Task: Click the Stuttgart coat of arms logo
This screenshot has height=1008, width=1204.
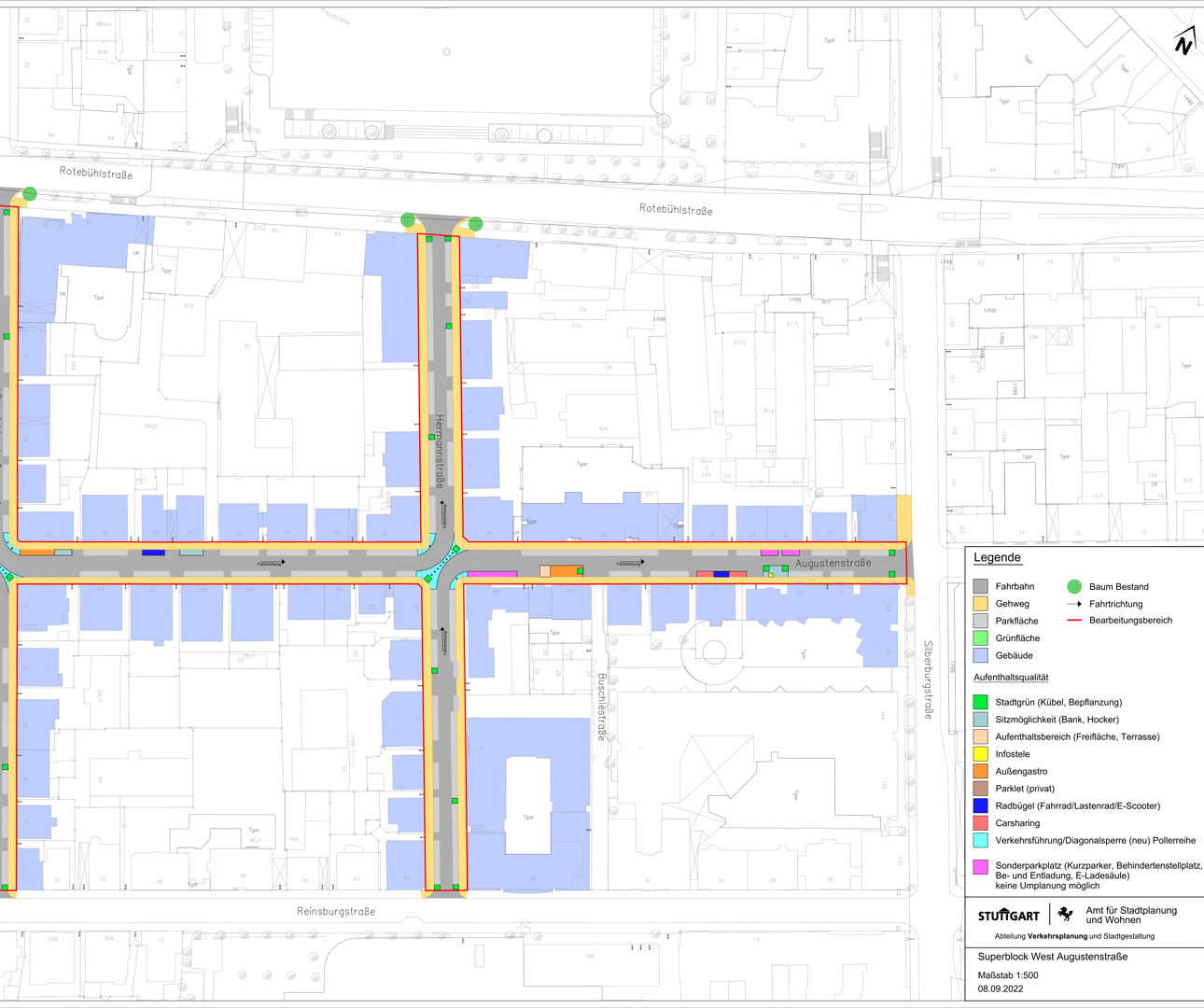Action: [x=1062, y=916]
